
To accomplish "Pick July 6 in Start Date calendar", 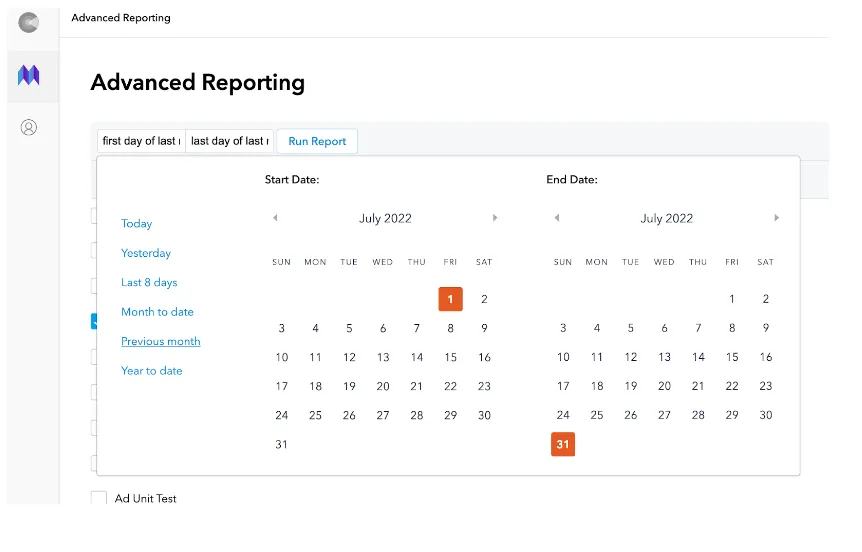I will coord(383,328).
